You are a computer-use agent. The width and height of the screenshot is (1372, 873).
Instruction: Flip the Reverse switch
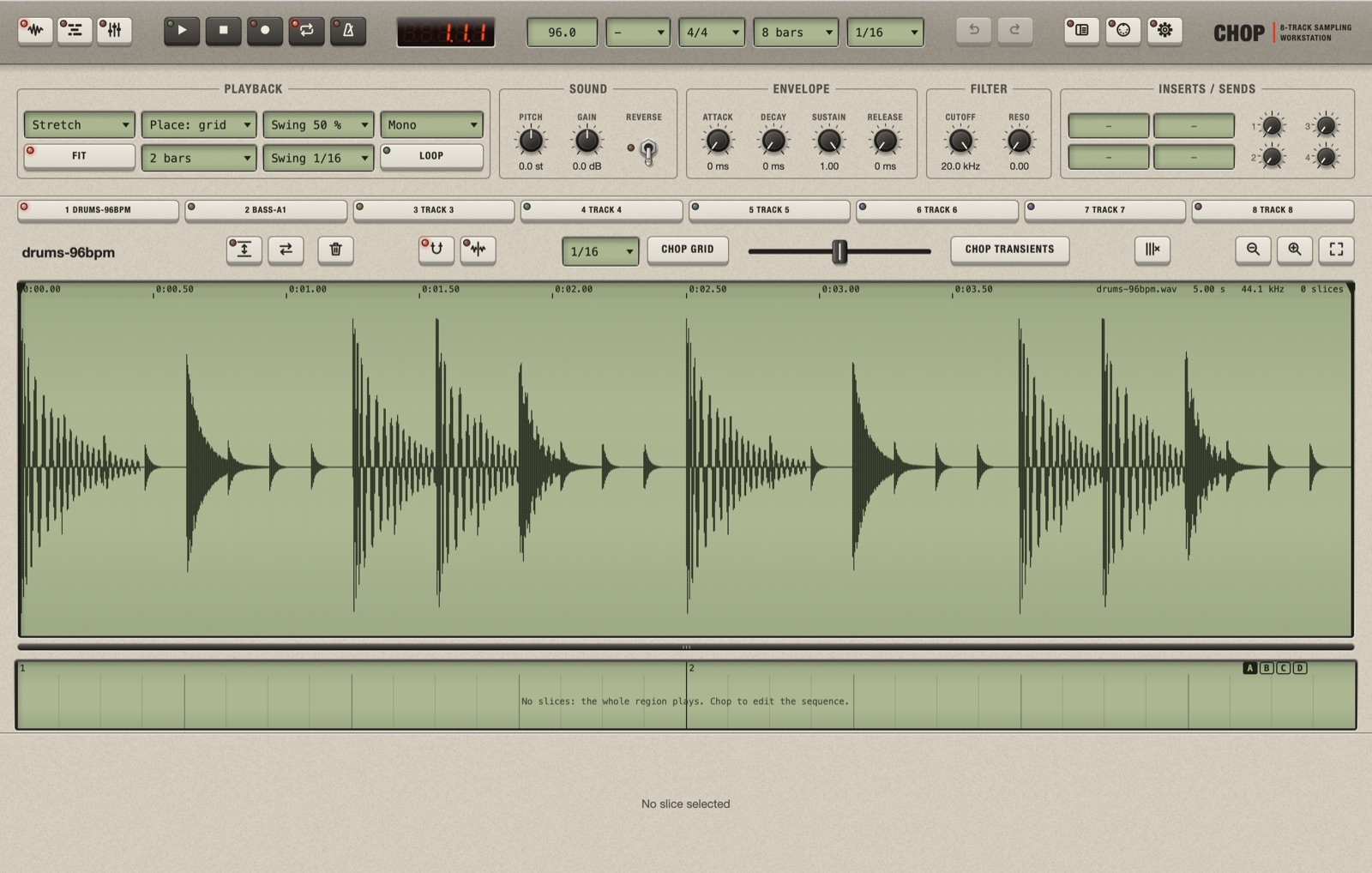coord(648,152)
